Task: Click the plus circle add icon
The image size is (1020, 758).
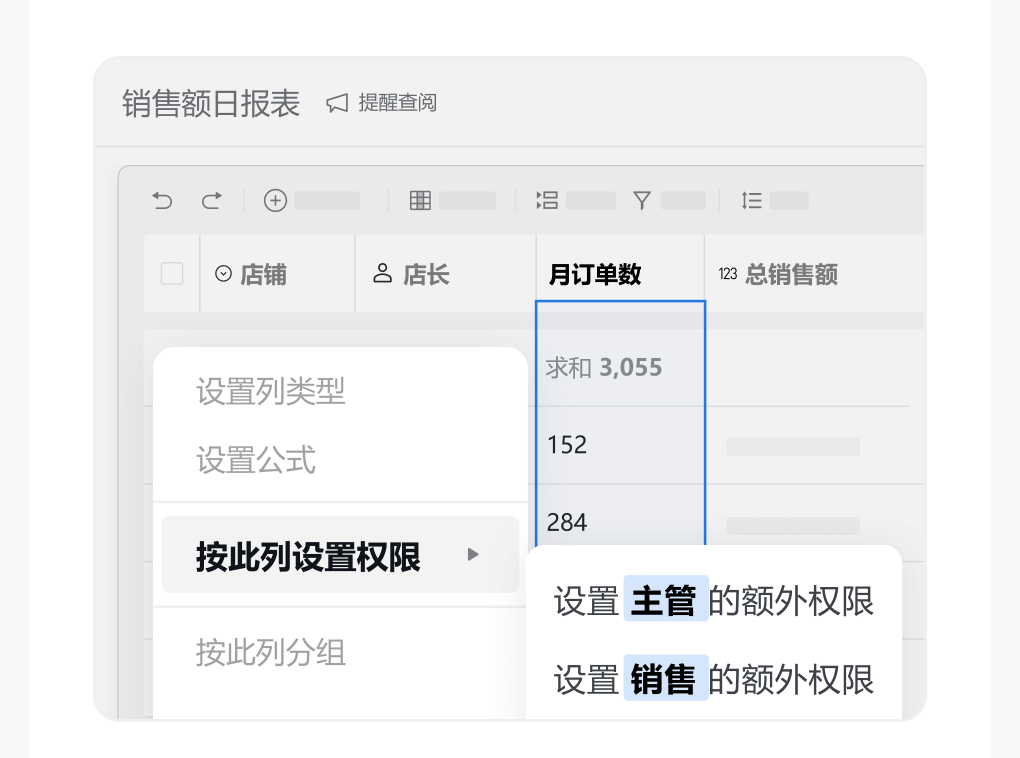Action: point(275,200)
